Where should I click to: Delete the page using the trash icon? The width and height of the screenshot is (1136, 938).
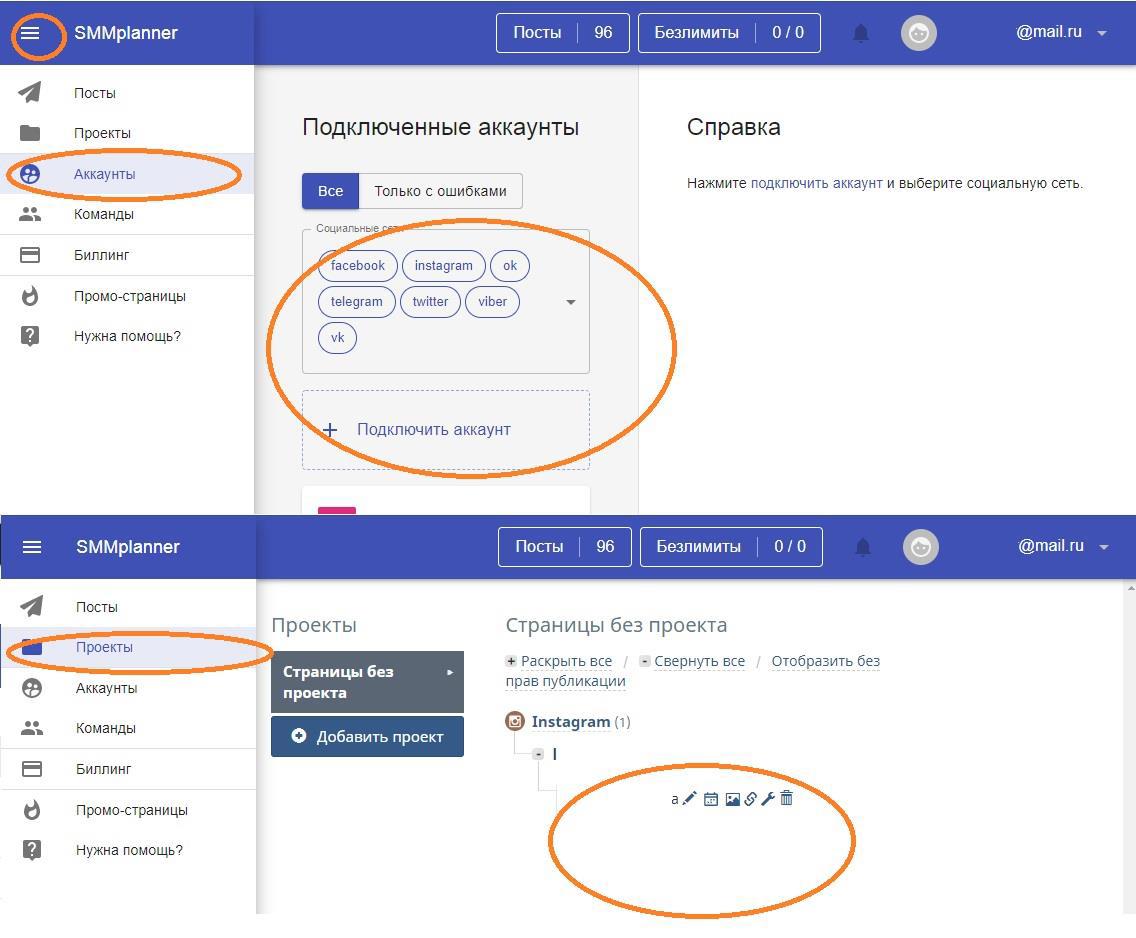pyautogui.click(x=787, y=798)
